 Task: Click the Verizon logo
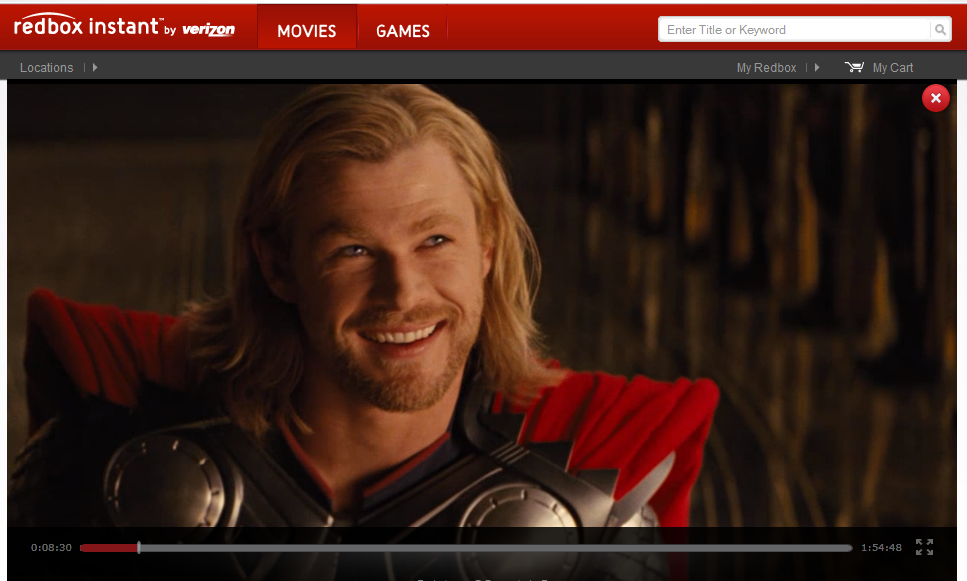[x=207, y=30]
